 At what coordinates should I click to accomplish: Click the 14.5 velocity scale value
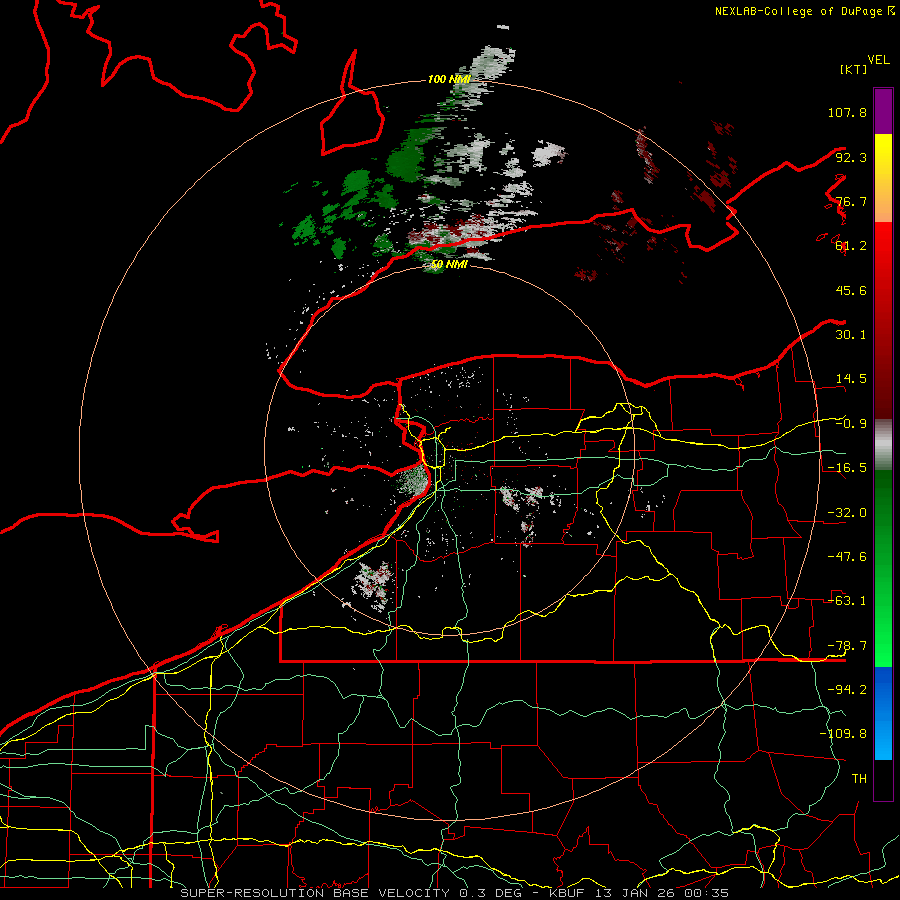coord(851,379)
